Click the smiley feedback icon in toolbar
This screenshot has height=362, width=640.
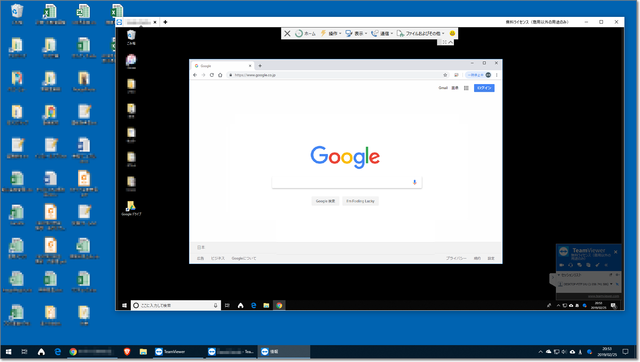pyautogui.click(x=452, y=33)
